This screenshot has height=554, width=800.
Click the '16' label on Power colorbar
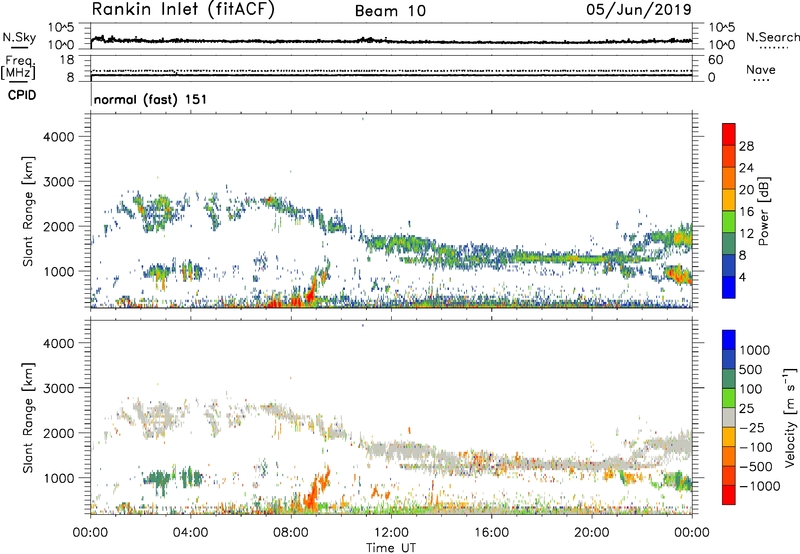(x=746, y=212)
